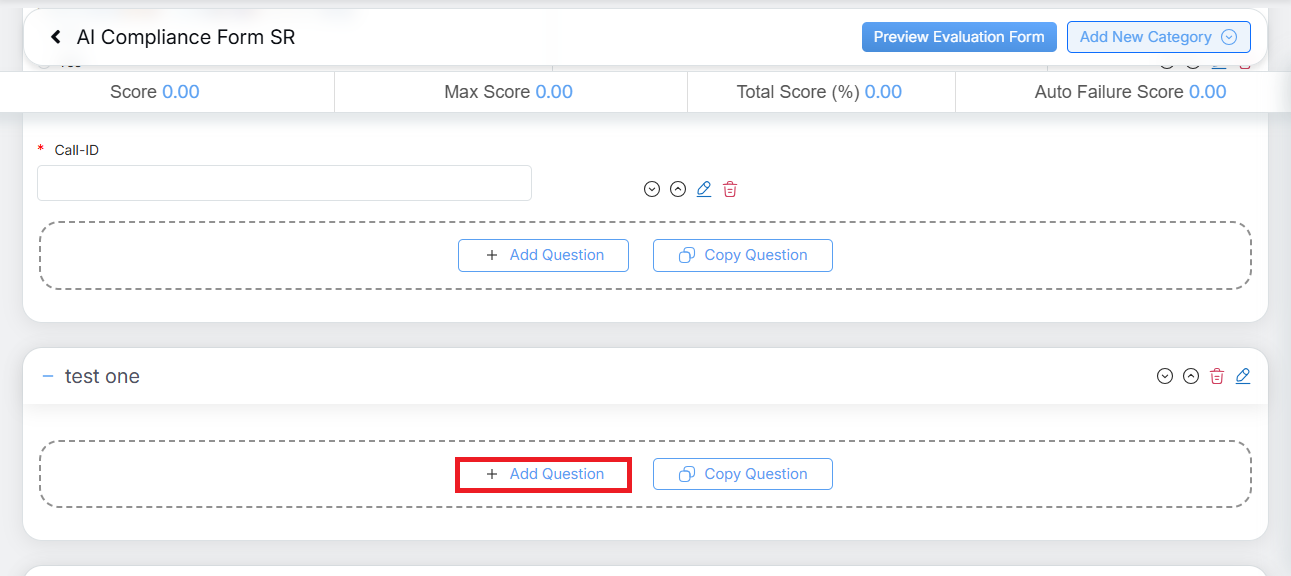The width and height of the screenshot is (1291, 576).
Task: Focus the Call-ID text input field
Action: click(284, 183)
